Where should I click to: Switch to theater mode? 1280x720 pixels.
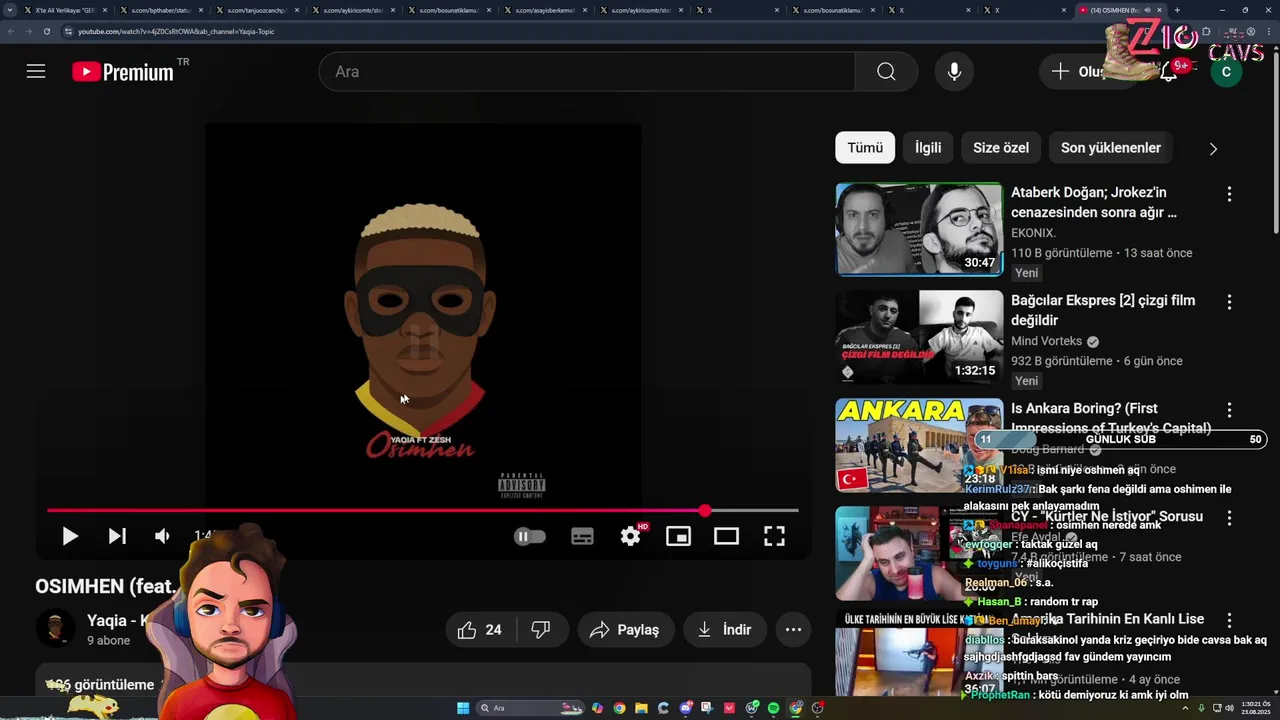tap(726, 536)
